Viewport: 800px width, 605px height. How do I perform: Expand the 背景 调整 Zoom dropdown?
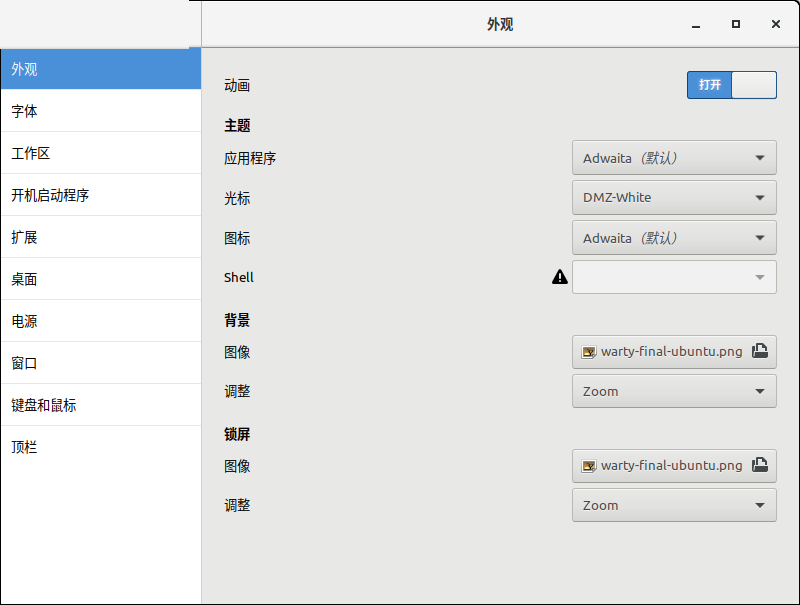click(674, 391)
